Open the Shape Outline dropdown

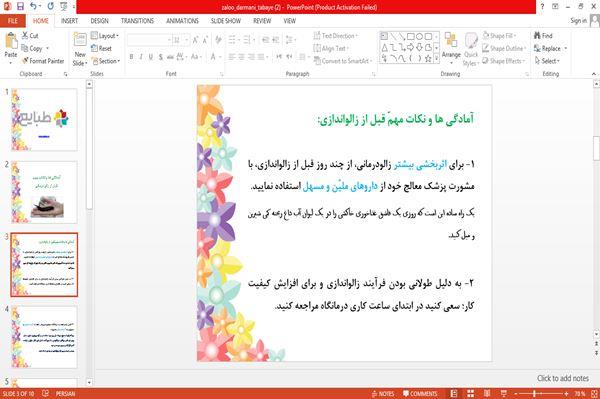(x=504, y=48)
